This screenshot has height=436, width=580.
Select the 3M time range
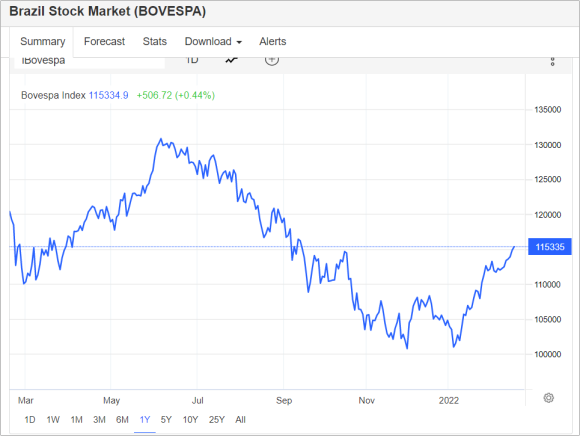[99, 420]
